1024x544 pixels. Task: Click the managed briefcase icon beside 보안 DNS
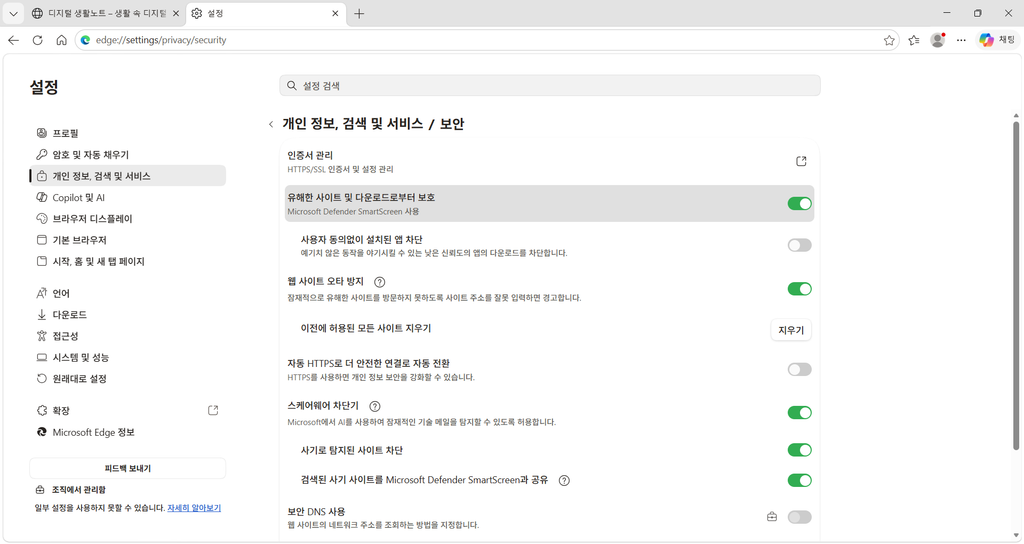[x=772, y=517]
